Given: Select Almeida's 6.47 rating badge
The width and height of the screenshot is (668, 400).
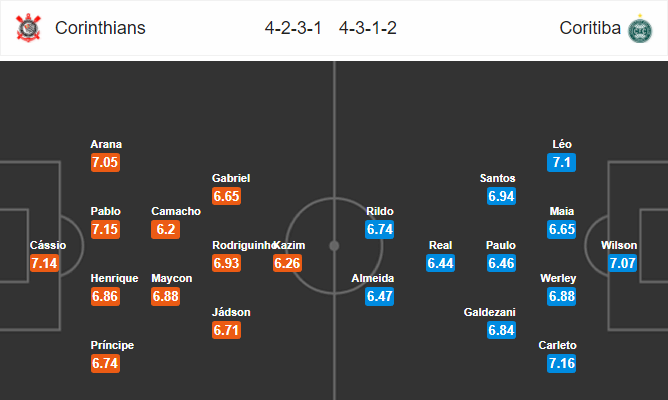Looking at the screenshot, I should (380, 296).
